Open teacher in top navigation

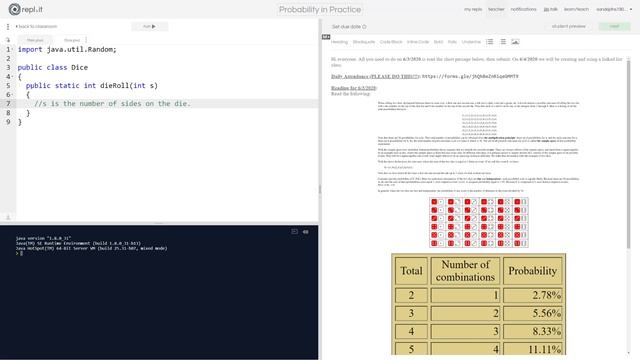coord(496,9)
